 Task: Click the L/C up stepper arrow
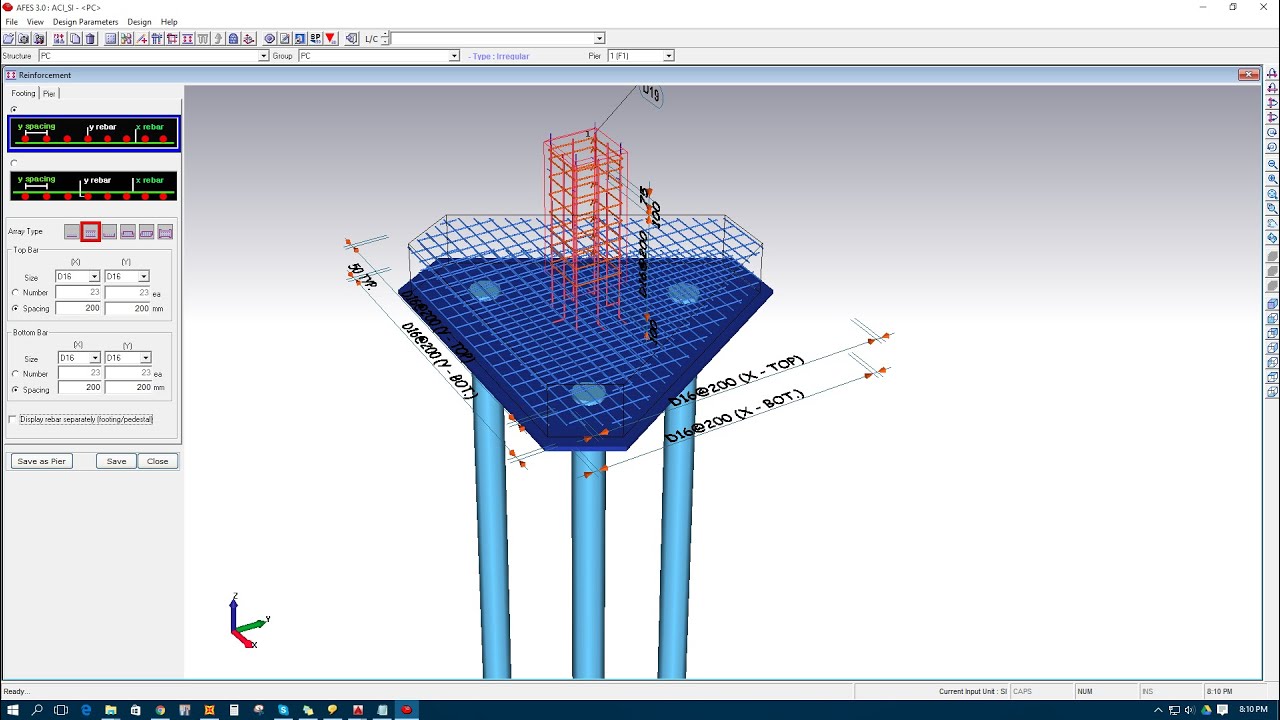pos(384,34)
